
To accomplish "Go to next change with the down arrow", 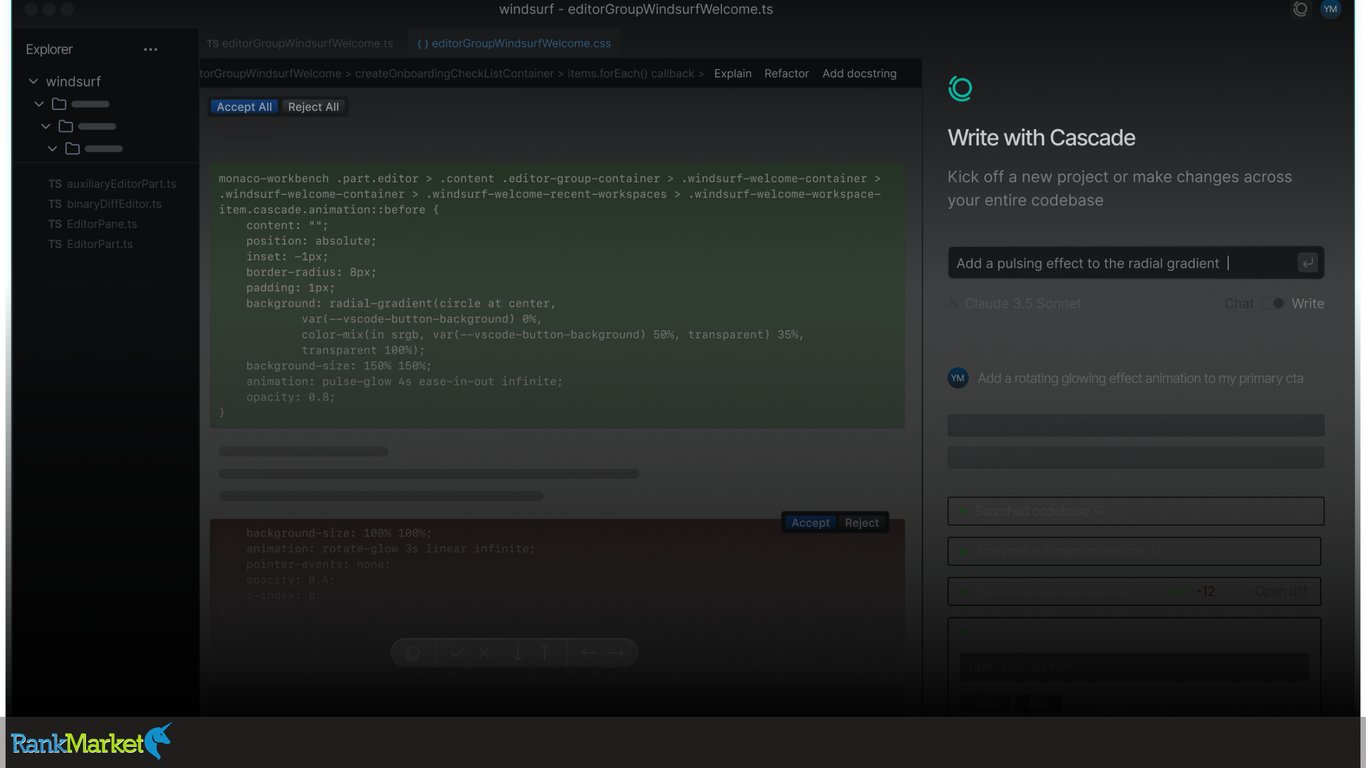I will 518,653.
